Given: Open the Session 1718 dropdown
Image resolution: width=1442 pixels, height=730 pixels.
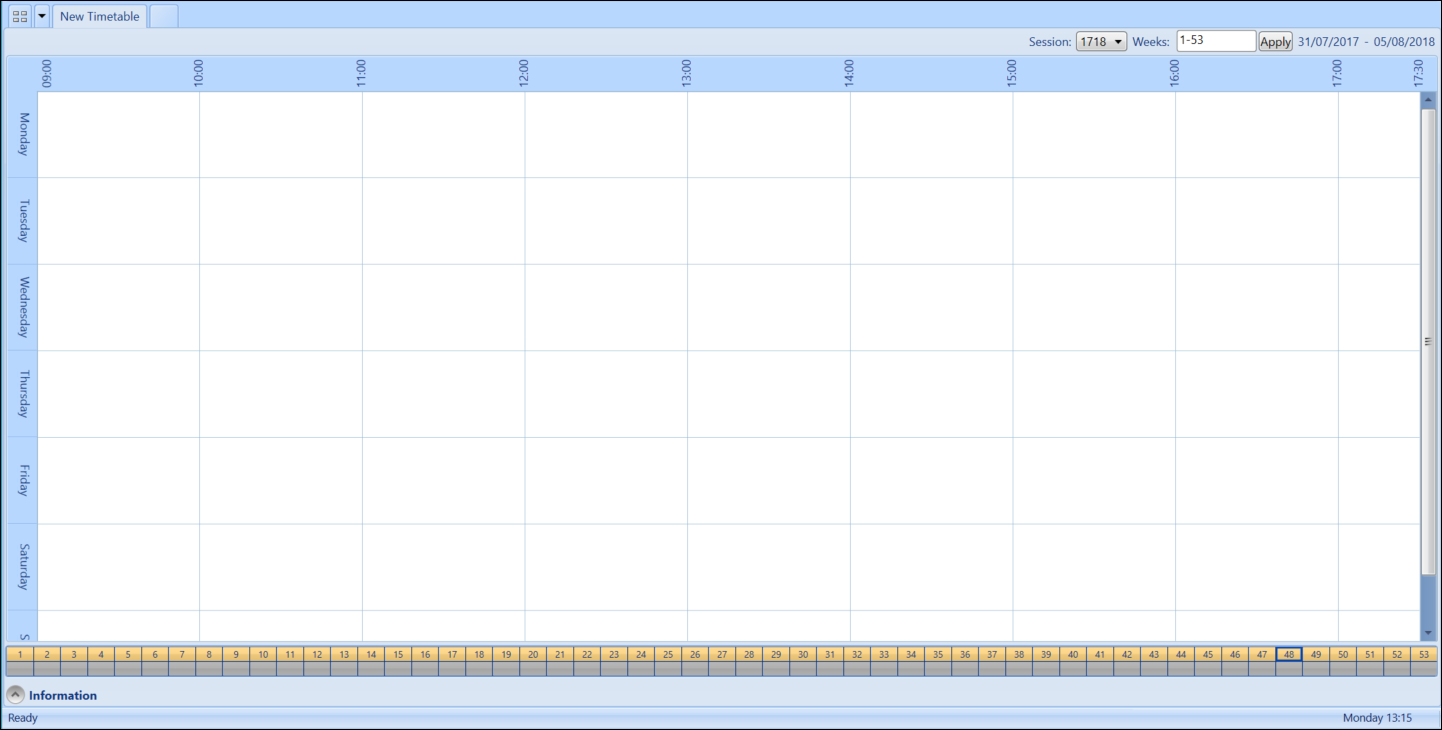Looking at the screenshot, I should tap(1102, 42).
